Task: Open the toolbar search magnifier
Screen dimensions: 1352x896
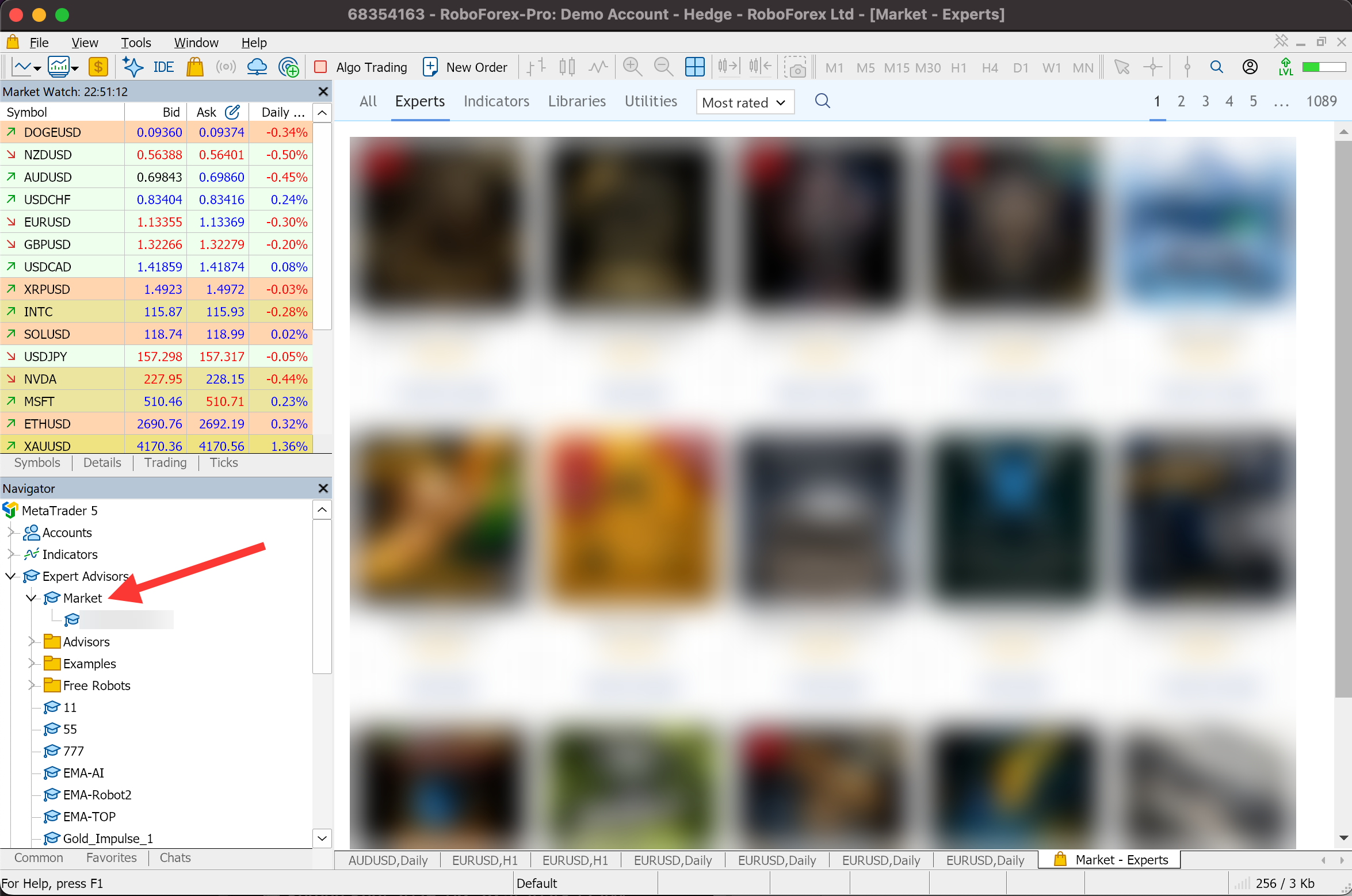Action: click(x=1216, y=67)
